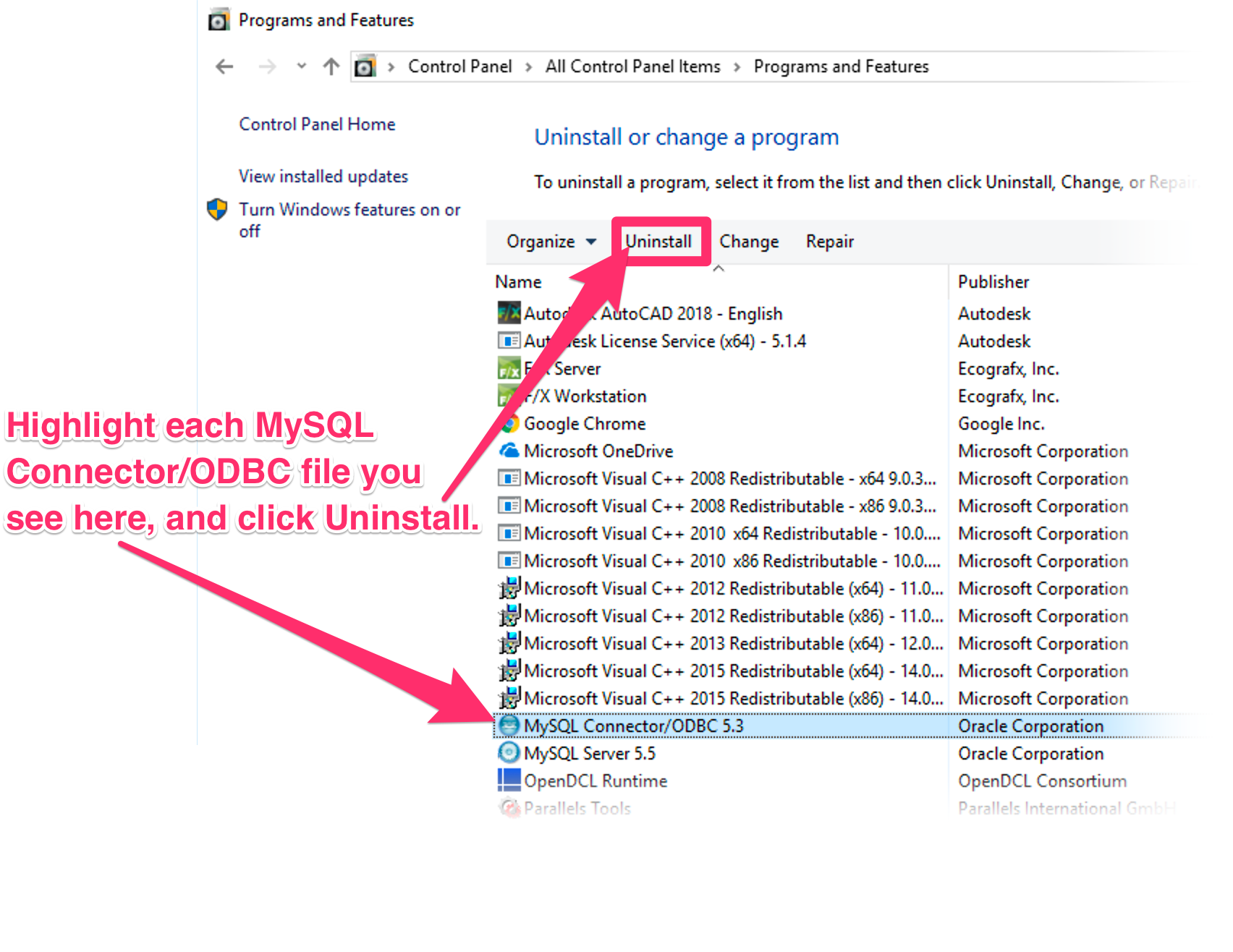Screen dimensions: 1233x952
Task: Click the Repair toolbar button
Action: tap(829, 242)
